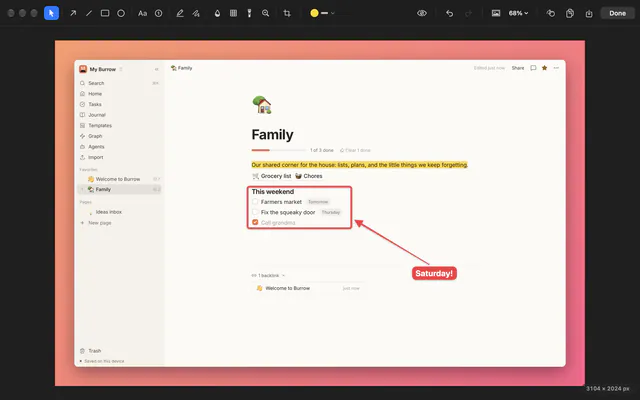Open Tasks in the Burrow sidebar
Image resolution: width=640 pixels, height=400 pixels.
coord(120,104)
